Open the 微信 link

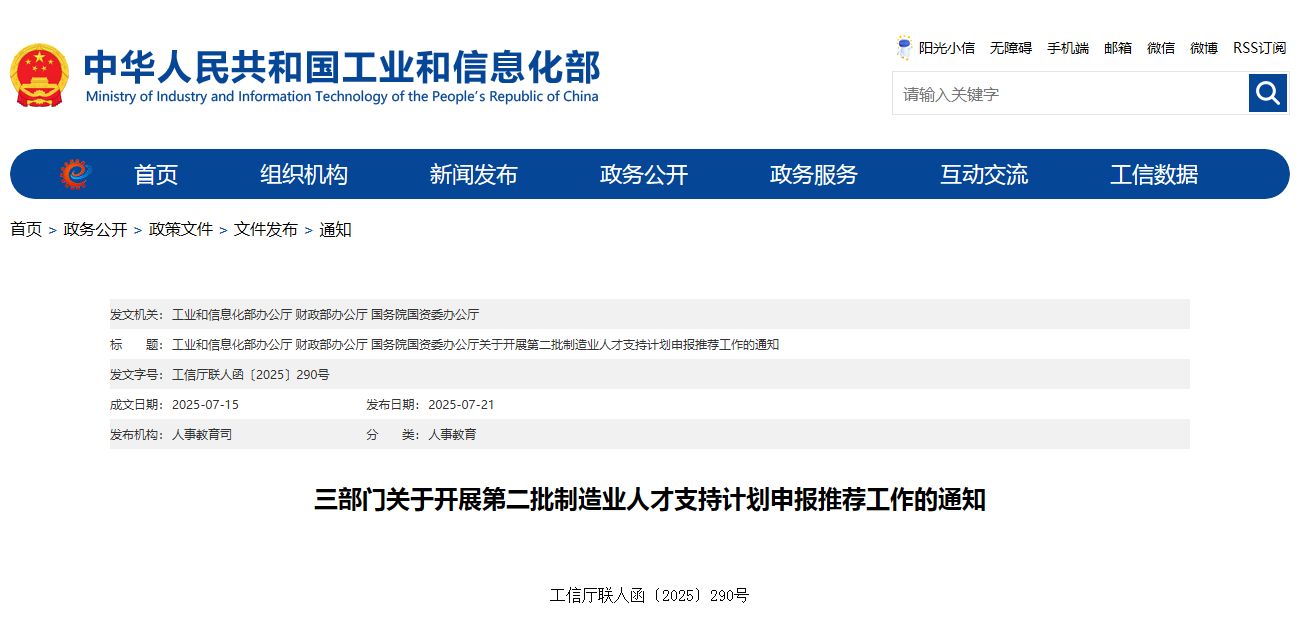[x=1160, y=47]
